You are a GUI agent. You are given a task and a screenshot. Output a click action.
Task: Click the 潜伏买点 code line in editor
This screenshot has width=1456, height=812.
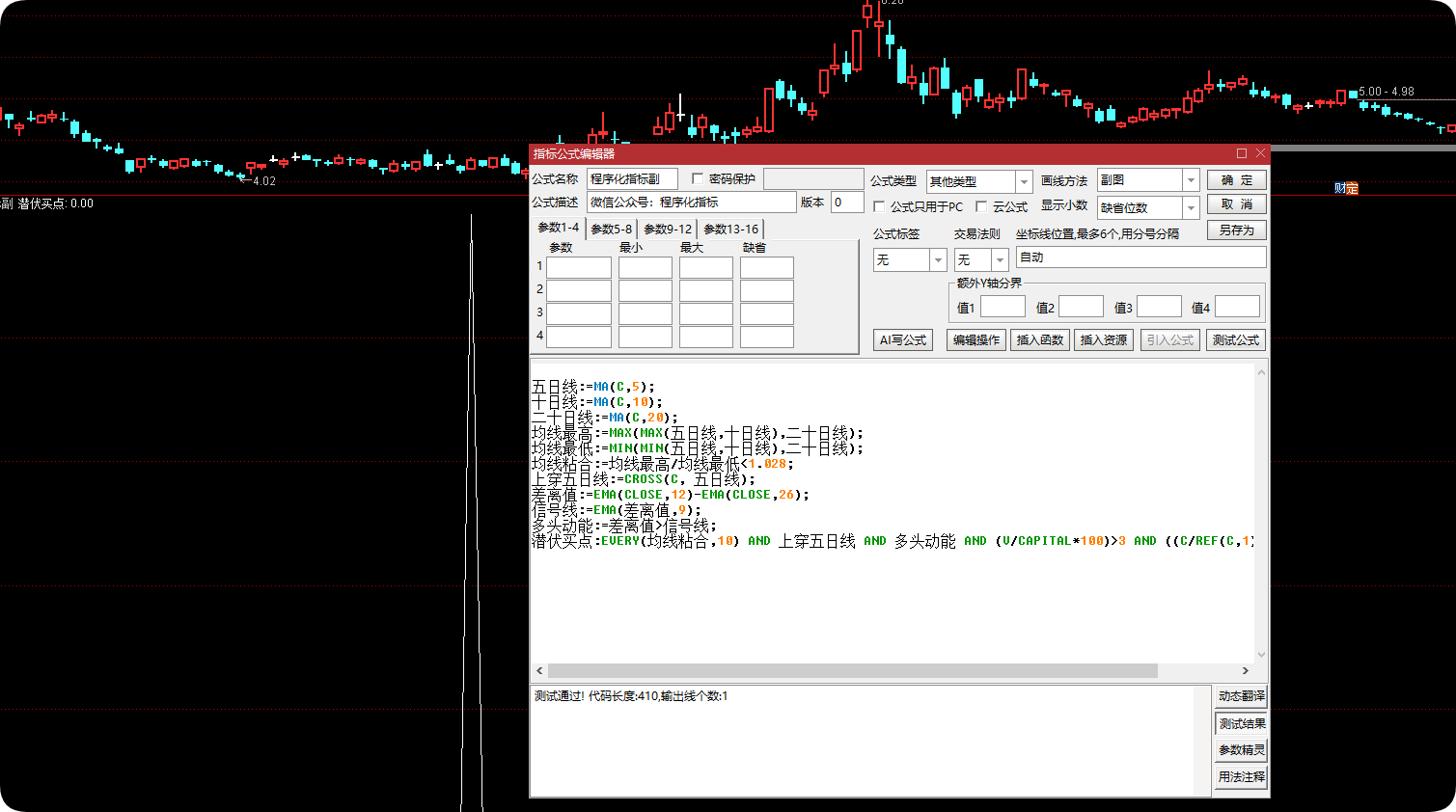[893, 541]
